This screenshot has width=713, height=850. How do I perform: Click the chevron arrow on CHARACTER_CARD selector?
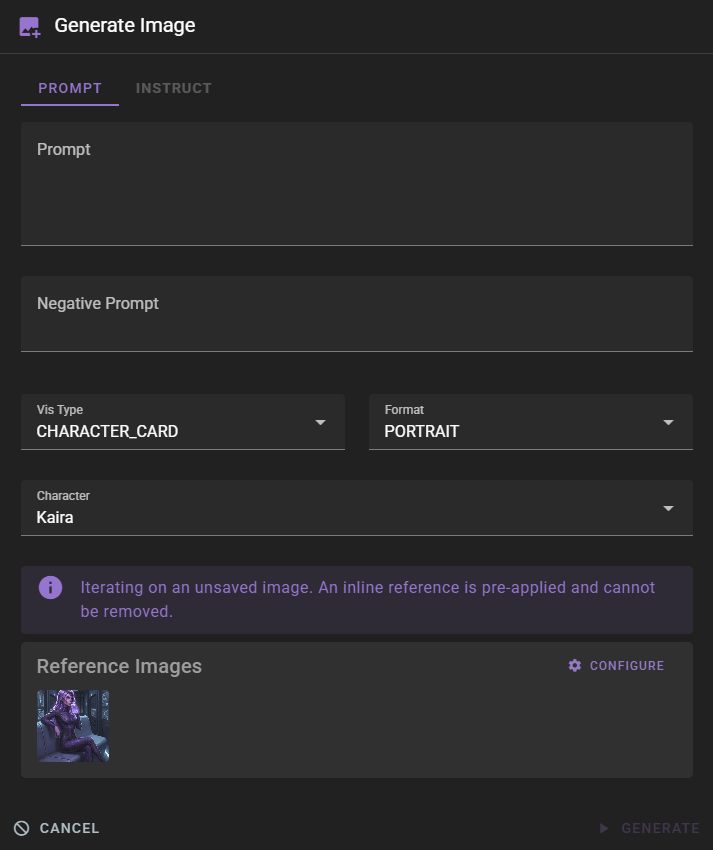click(321, 422)
